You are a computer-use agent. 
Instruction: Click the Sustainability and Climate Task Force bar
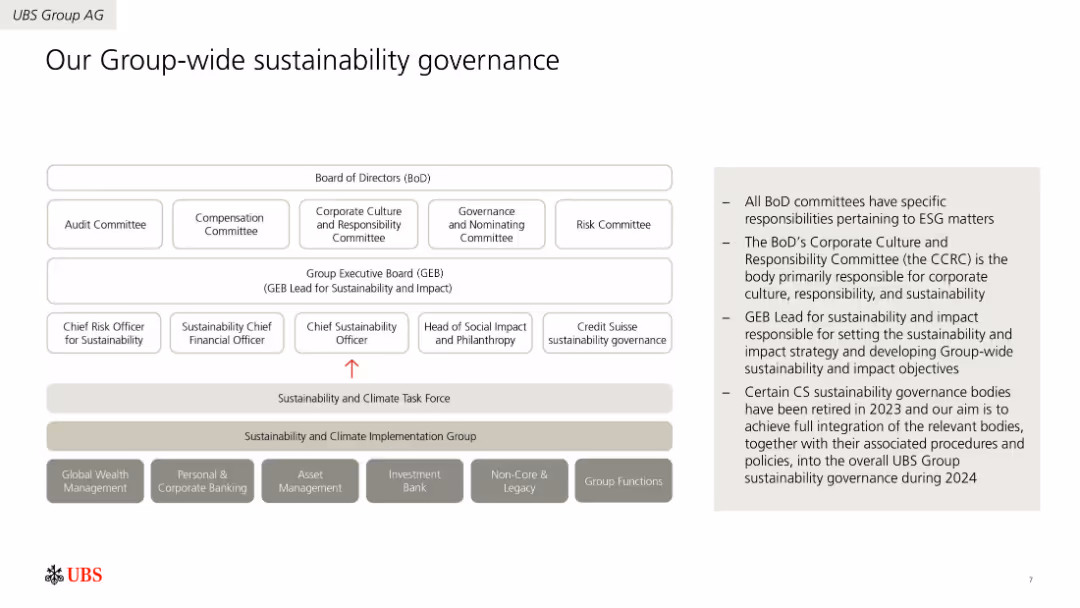360,398
